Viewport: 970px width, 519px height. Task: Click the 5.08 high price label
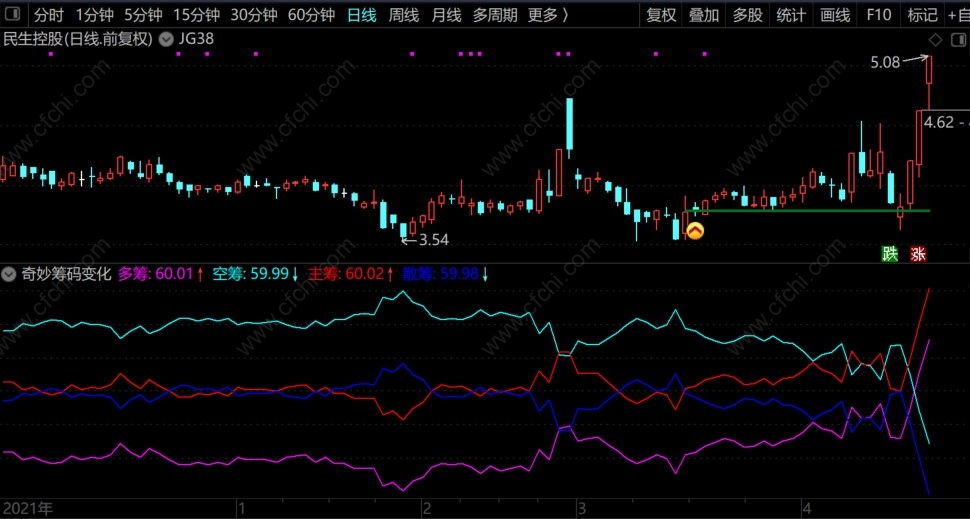point(885,62)
